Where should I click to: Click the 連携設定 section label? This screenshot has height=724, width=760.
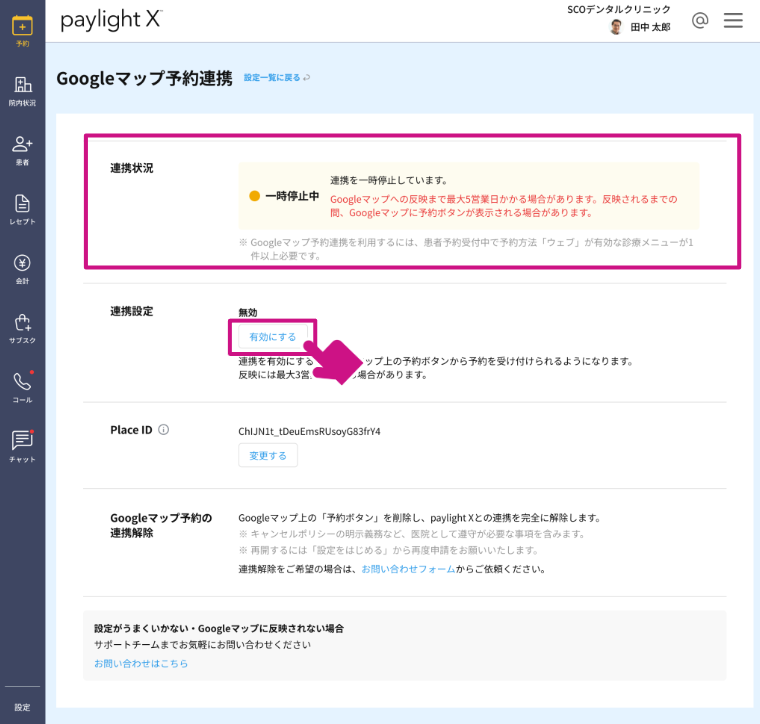(x=132, y=311)
